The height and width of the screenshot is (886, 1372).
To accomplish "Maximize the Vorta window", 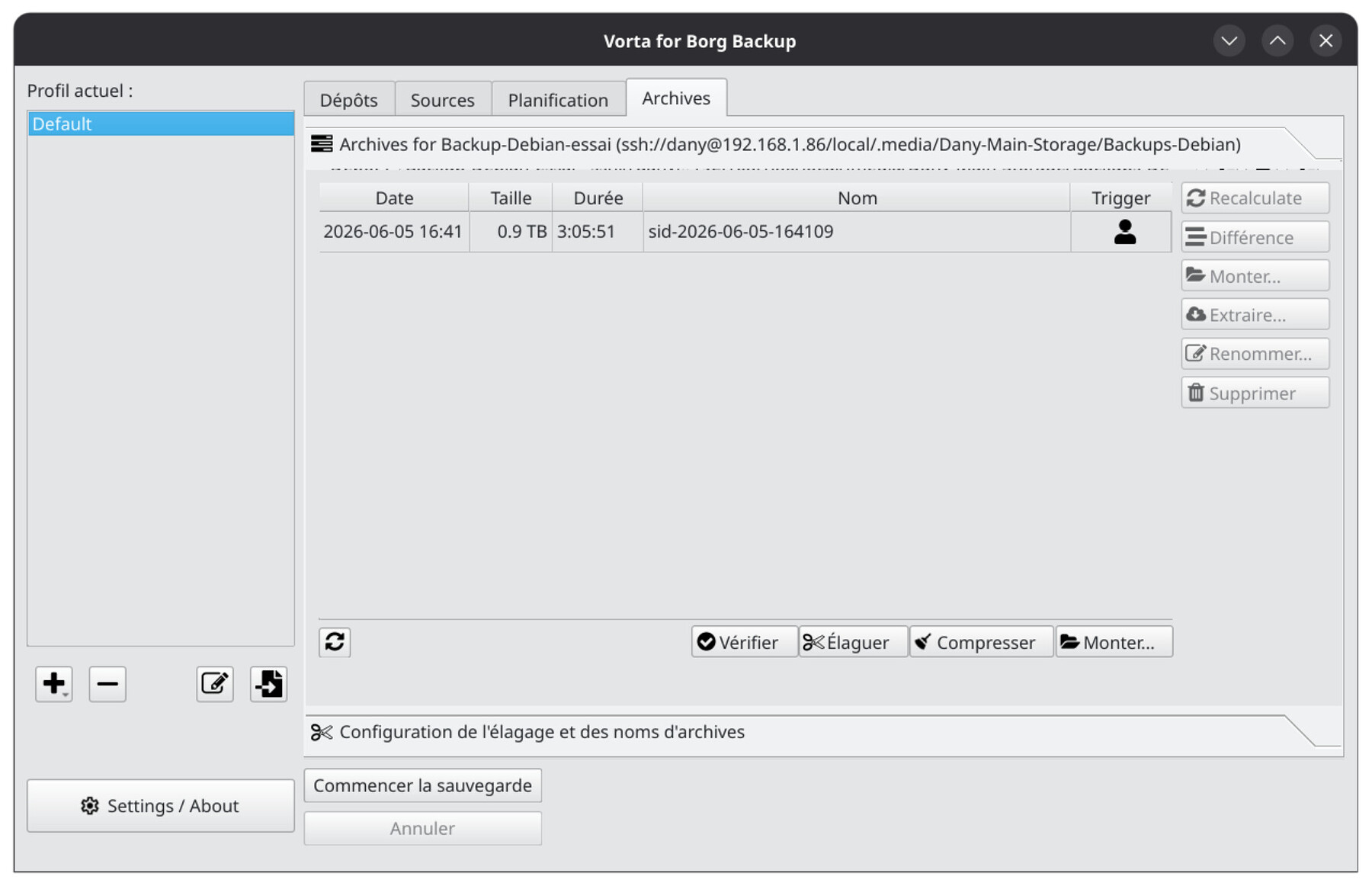I will [1277, 40].
